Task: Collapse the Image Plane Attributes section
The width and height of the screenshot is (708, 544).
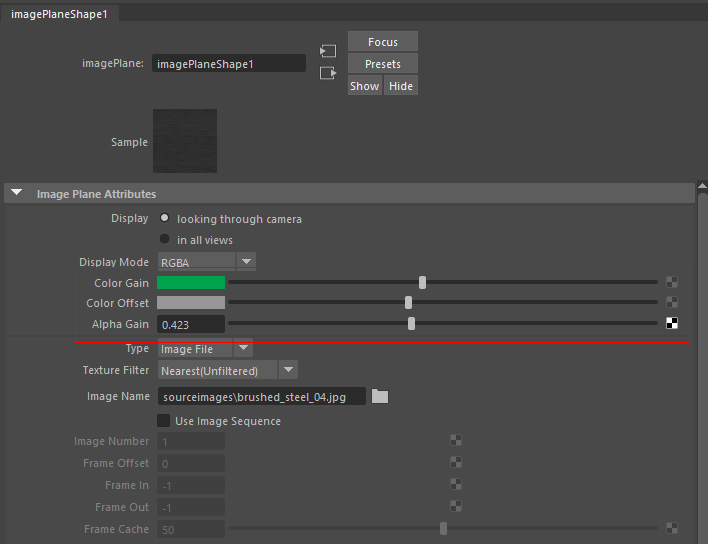Action: click(17, 193)
